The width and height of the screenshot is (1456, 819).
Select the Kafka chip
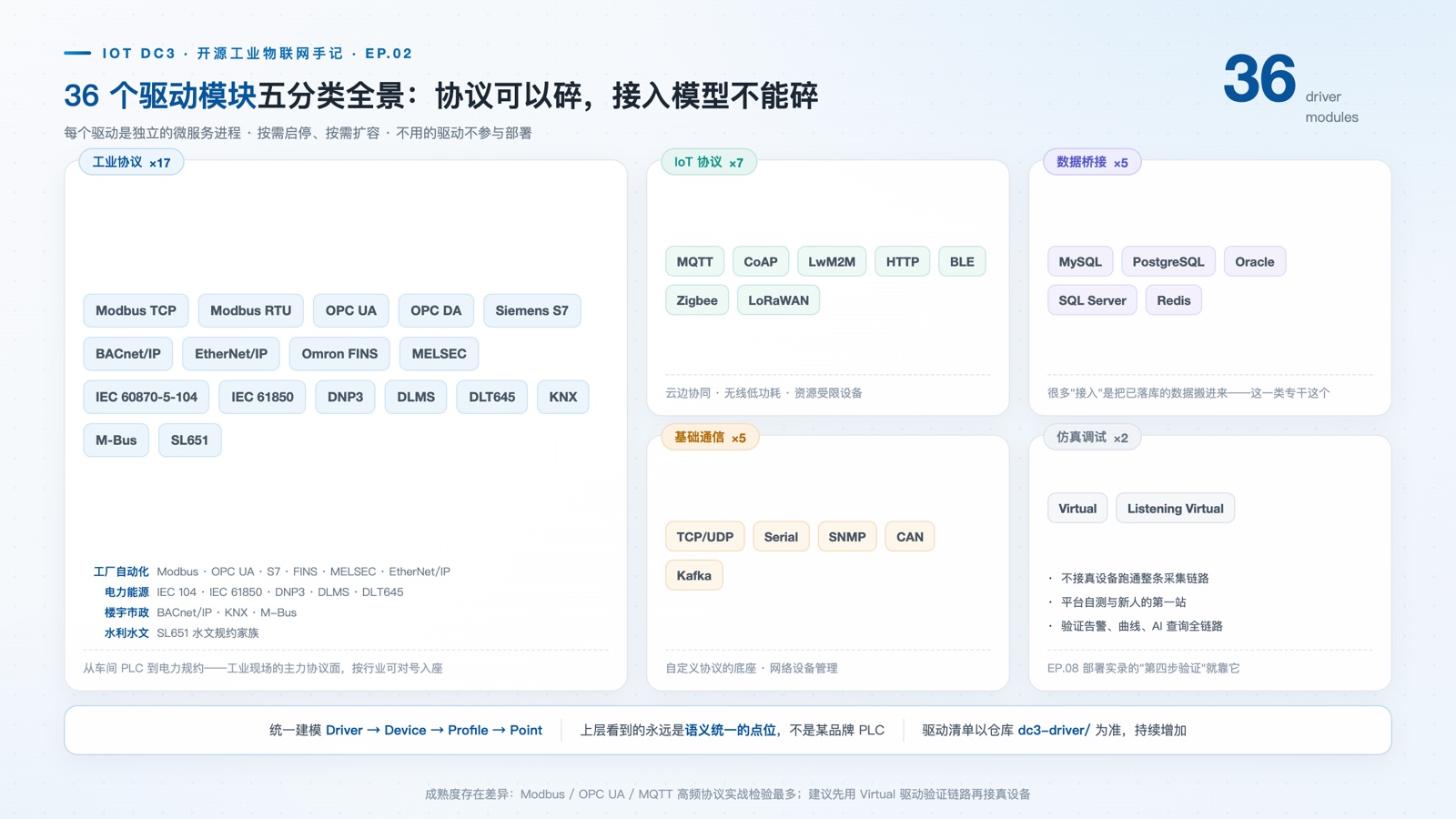694,575
